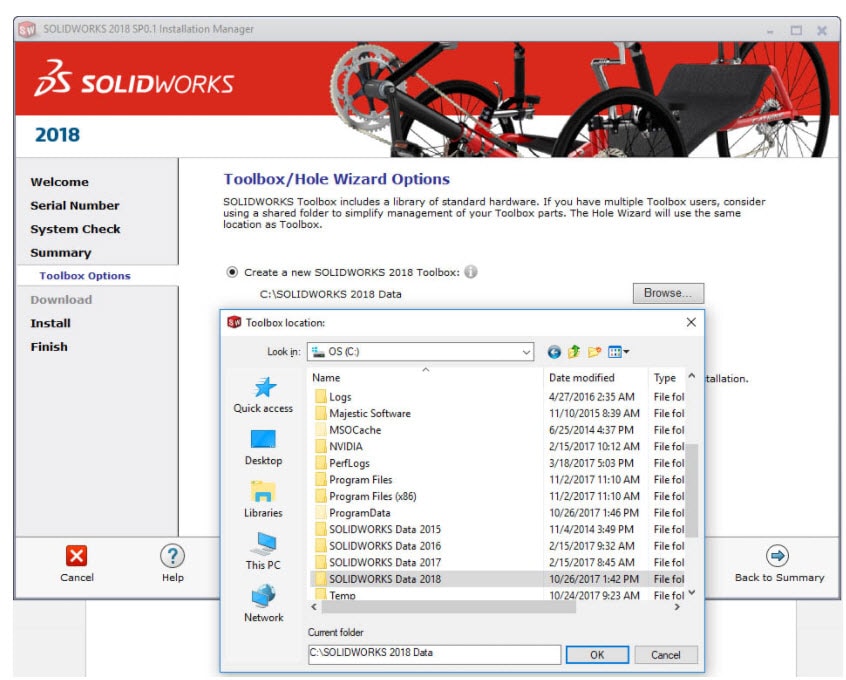Image resolution: width=846 pixels, height=680 pixels.
Task: Select Create a new SOLIDWORKS 2018 Toolbox radio
Action: pyautogui.click(x=232, y=273)
